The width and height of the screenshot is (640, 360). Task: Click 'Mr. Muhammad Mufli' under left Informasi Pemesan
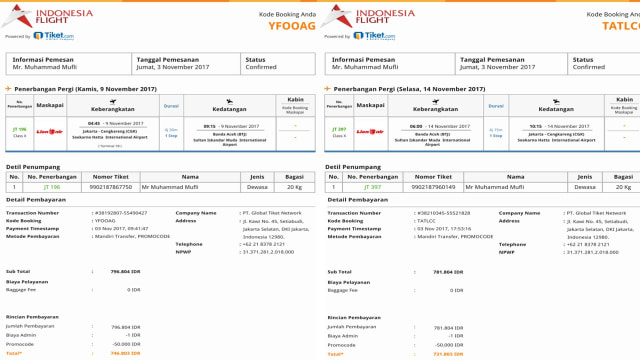point(44,67)
